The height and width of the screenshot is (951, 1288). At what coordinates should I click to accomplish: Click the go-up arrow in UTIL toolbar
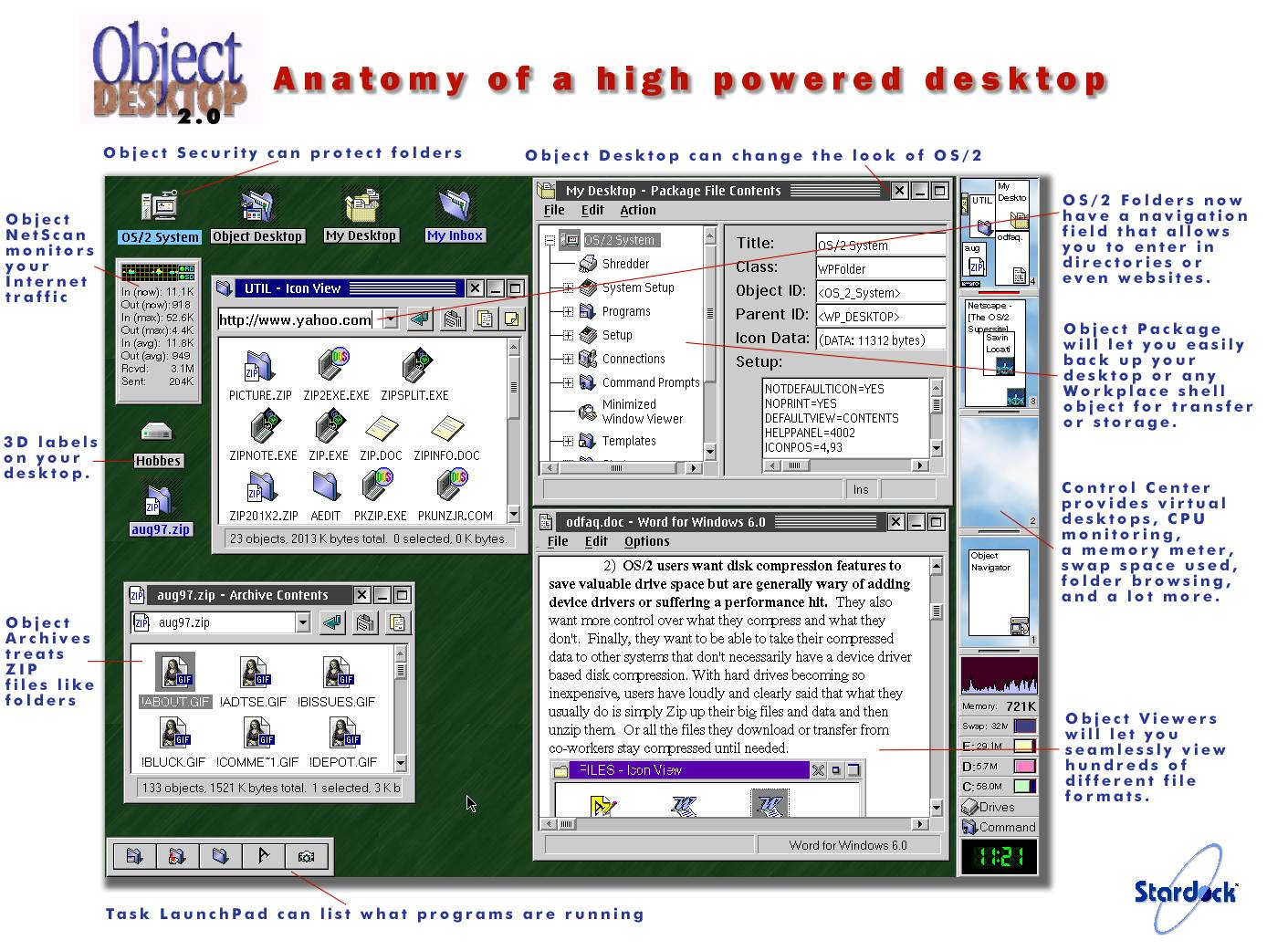point(420,319)
